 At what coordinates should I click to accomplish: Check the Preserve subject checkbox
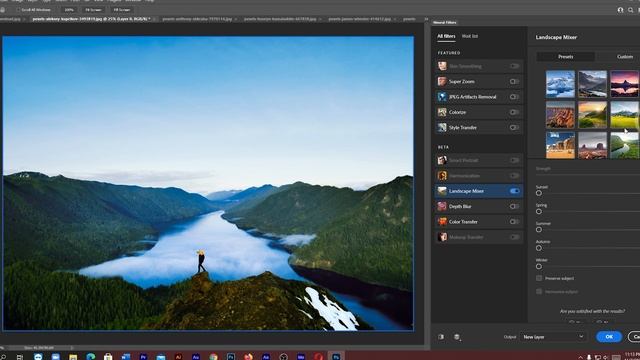[539, 278]
